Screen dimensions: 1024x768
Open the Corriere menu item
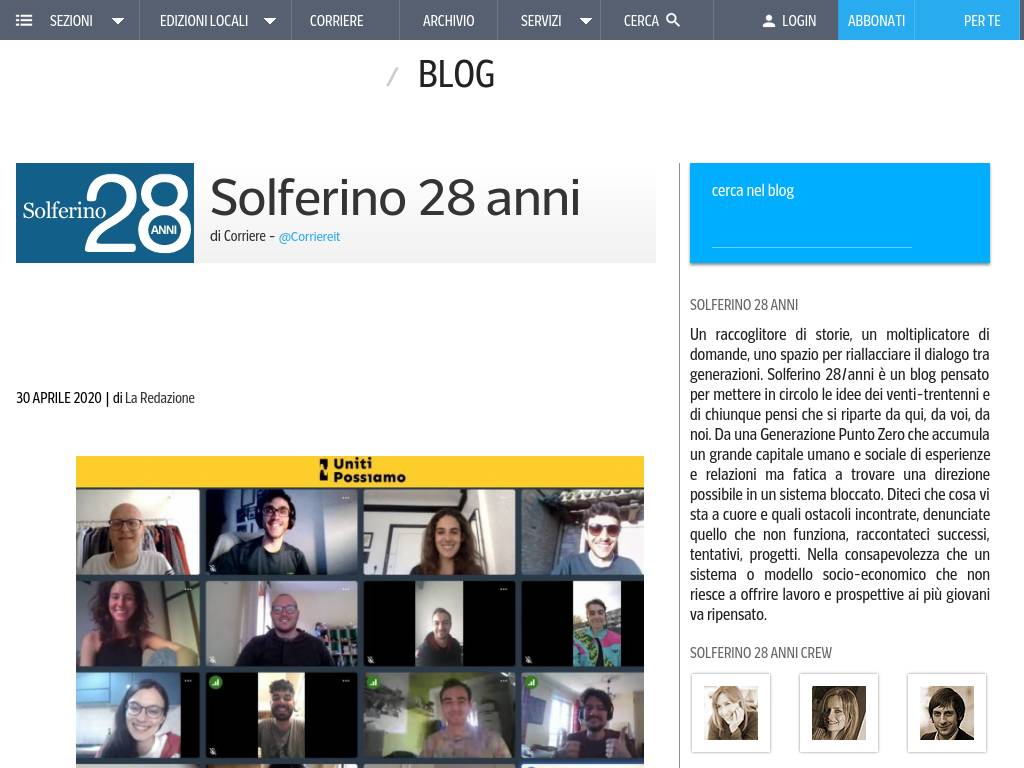click(336, 20)
